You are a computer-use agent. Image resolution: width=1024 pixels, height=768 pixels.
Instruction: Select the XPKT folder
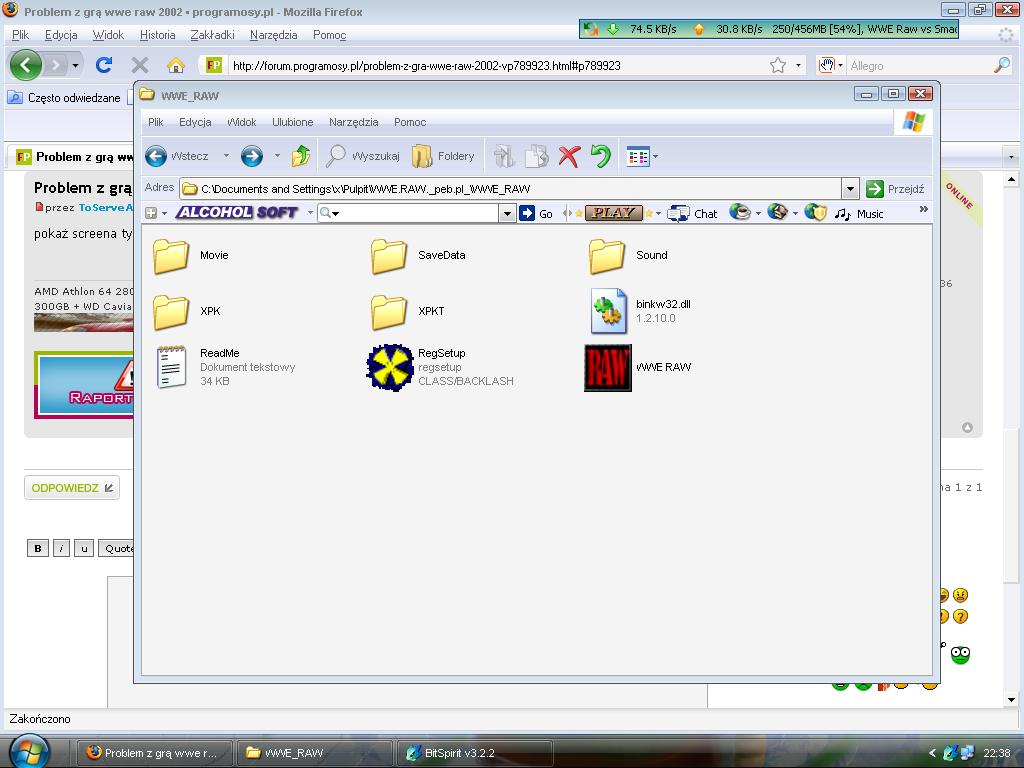pyautogui.click(x=408, y=312)
